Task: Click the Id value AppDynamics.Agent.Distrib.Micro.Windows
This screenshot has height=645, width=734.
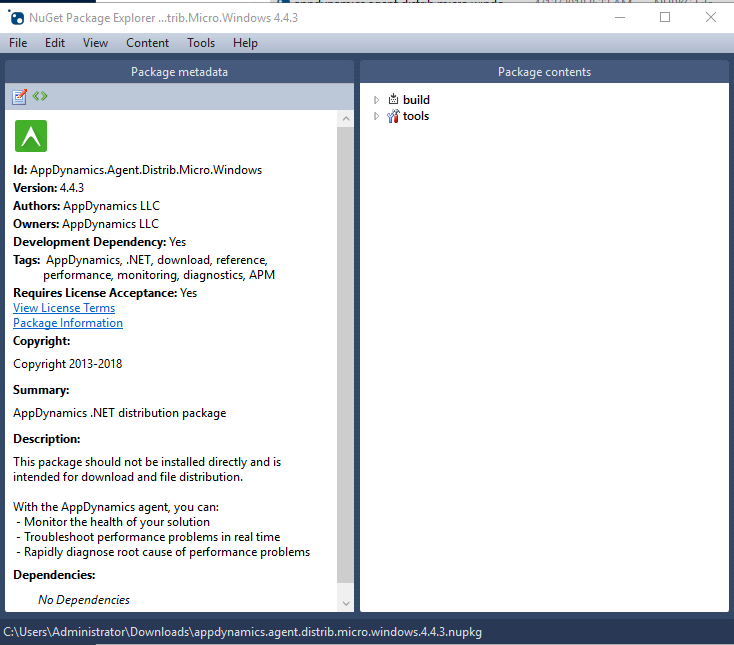Action: (146, 170)
